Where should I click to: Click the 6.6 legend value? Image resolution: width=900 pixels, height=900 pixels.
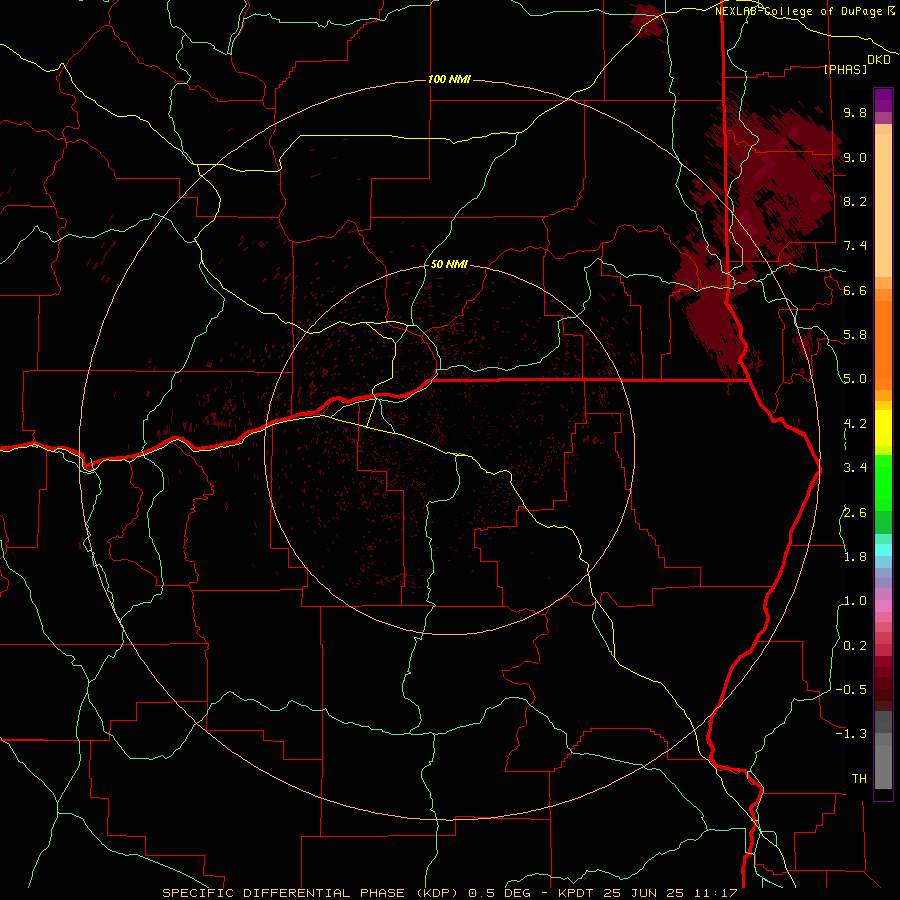[x=855, y=290]
